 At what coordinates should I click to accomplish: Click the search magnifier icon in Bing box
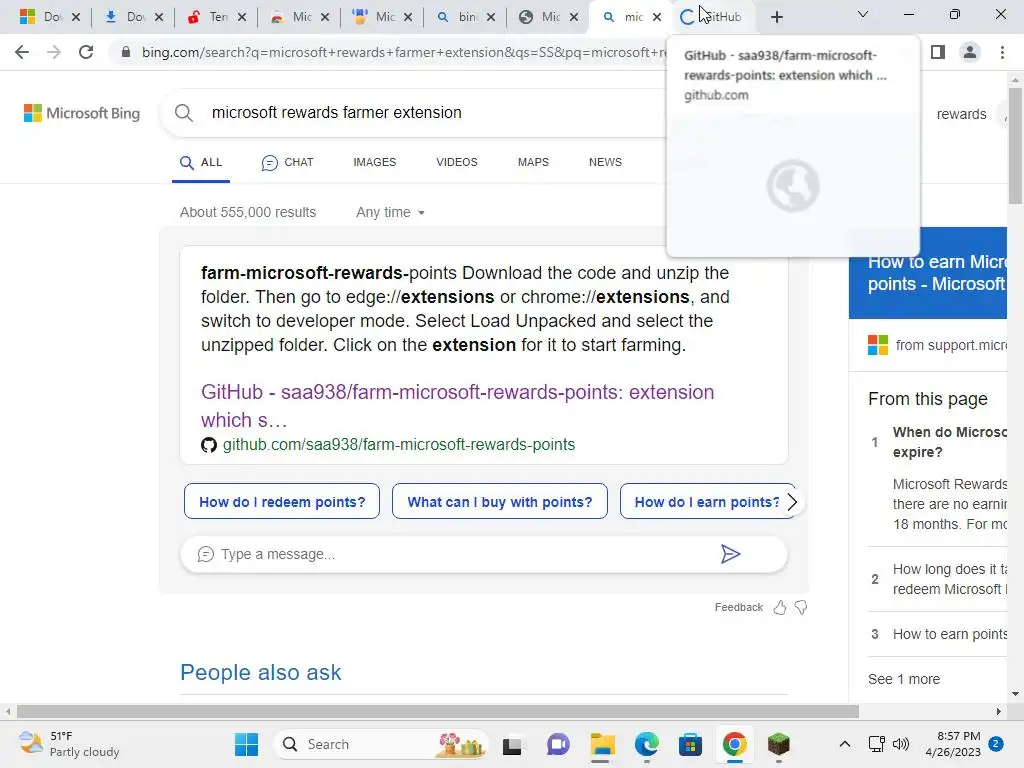(184, 113)
